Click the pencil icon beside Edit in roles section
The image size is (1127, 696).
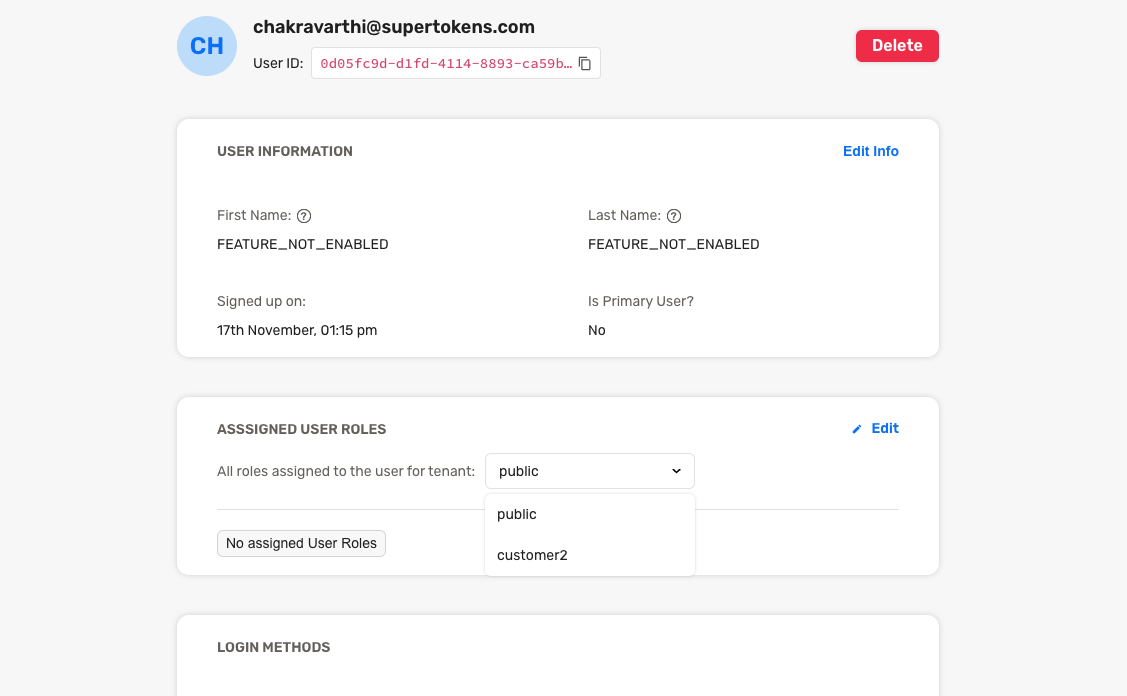pyautogui.click(x=856, y=428)
